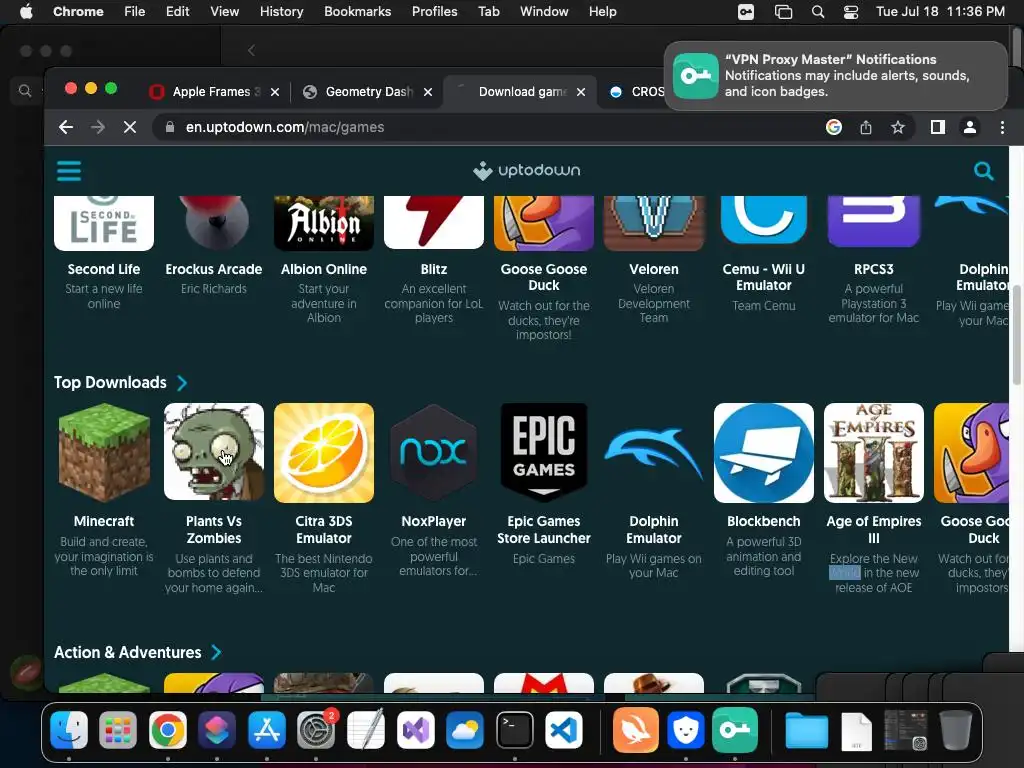The height and width of the screenshot is (768, 1024).
Task: Open Finder from the Dock
Action: pyautogui.click(x=69, y=729)
